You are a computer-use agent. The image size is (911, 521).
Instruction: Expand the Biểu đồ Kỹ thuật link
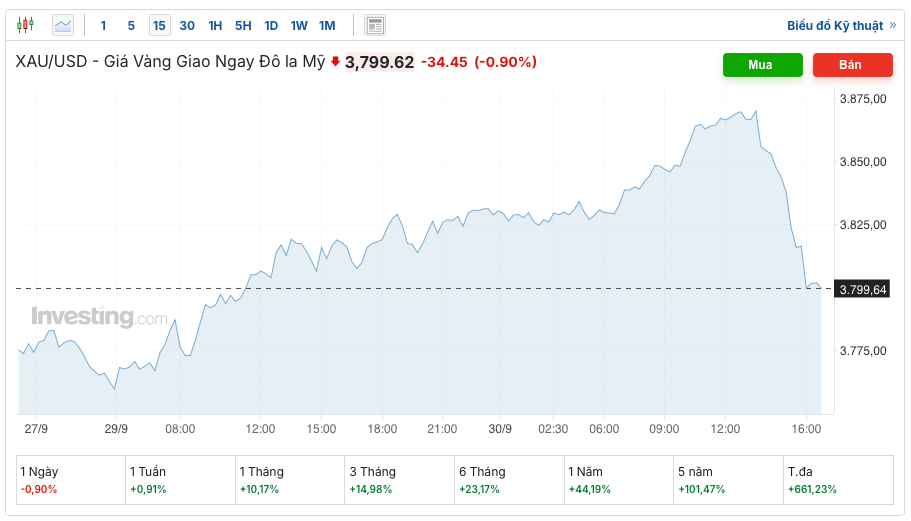841,25
